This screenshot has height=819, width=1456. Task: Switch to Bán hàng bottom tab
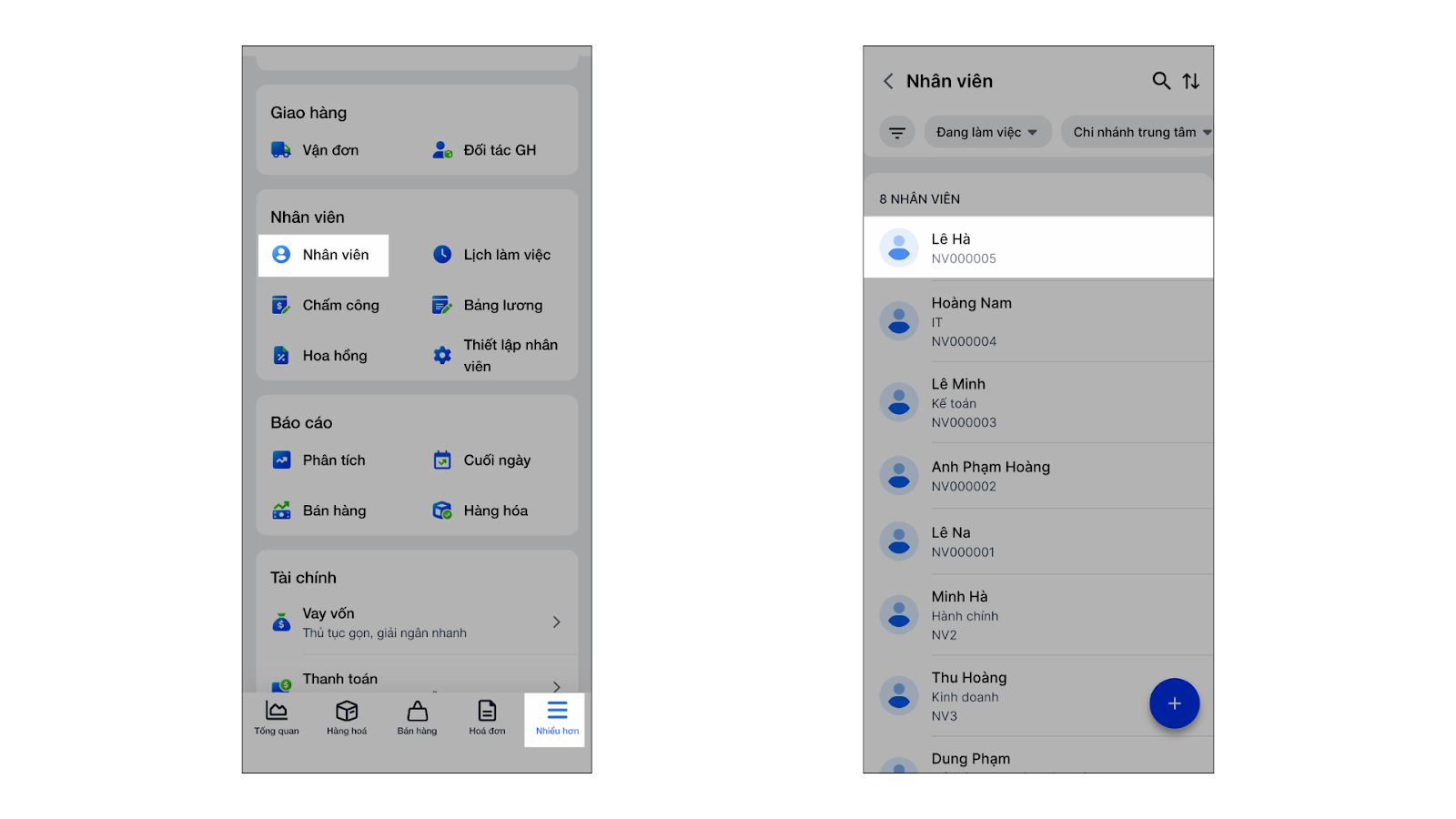click(417, 718)
